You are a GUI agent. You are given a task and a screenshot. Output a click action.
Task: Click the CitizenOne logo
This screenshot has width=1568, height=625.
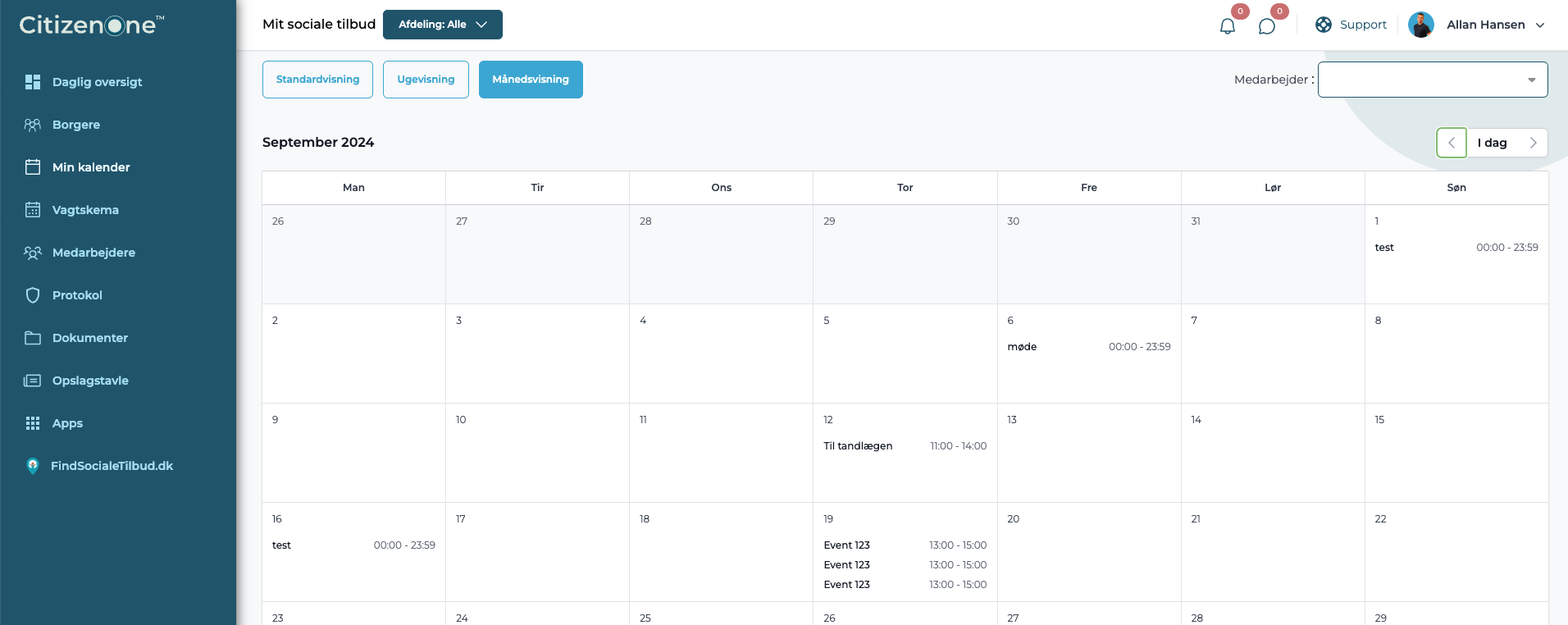pos(92,25)
